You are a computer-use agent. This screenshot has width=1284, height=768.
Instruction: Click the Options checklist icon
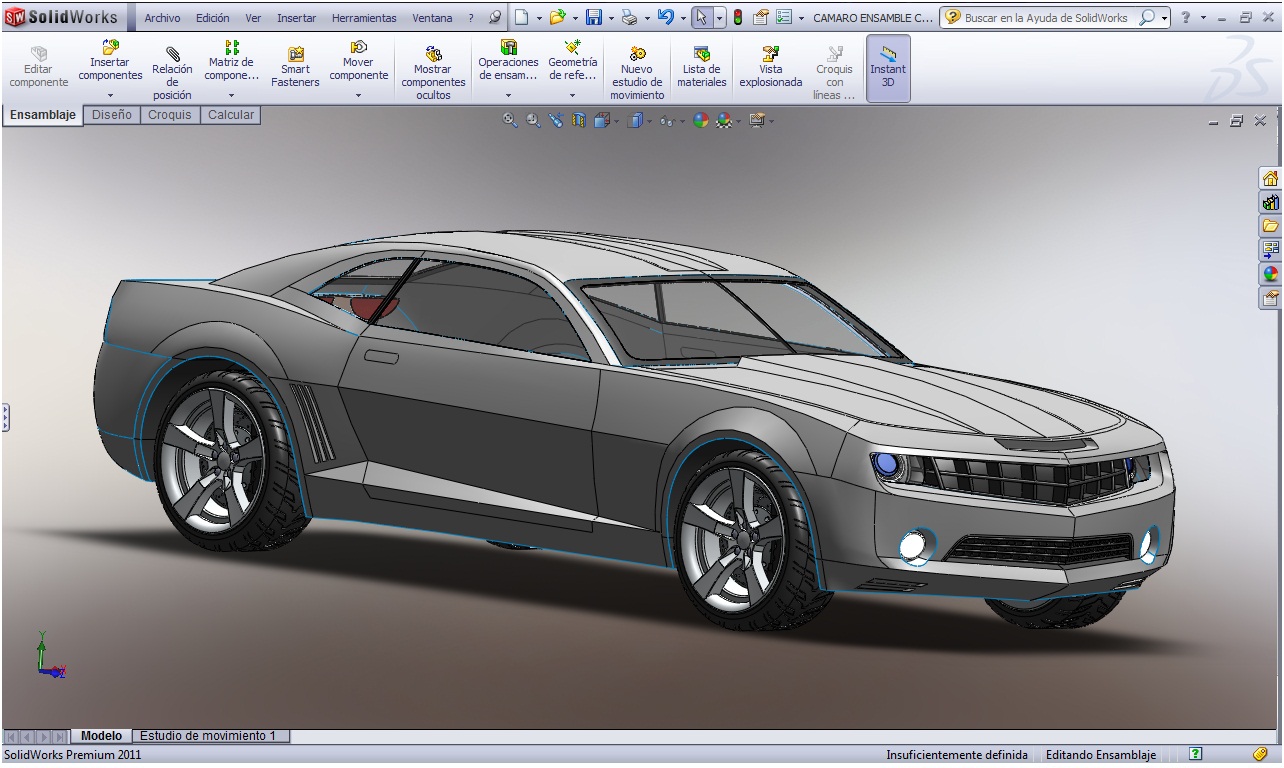click(x=784, y=17)
